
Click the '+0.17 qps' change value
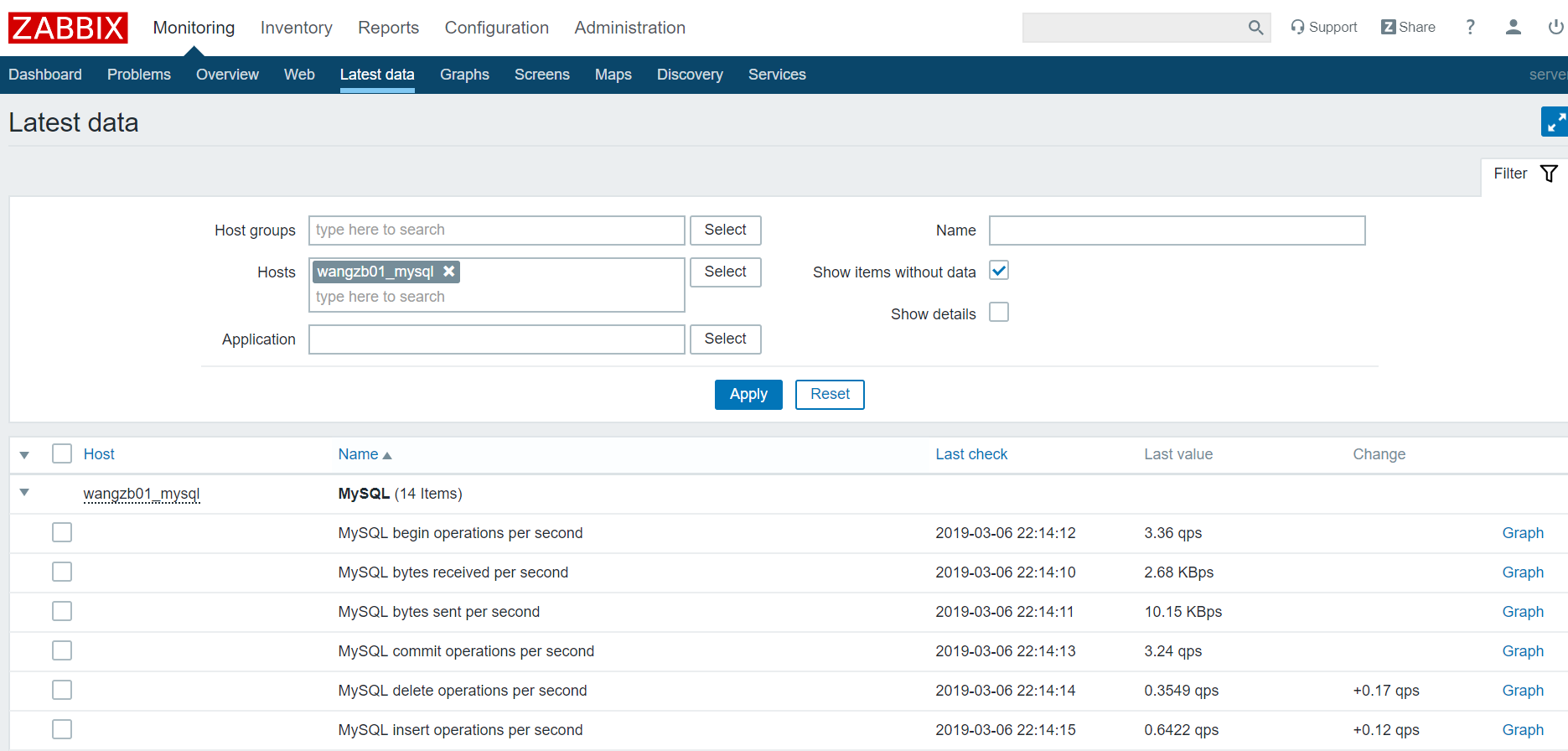pos(1386,691)
